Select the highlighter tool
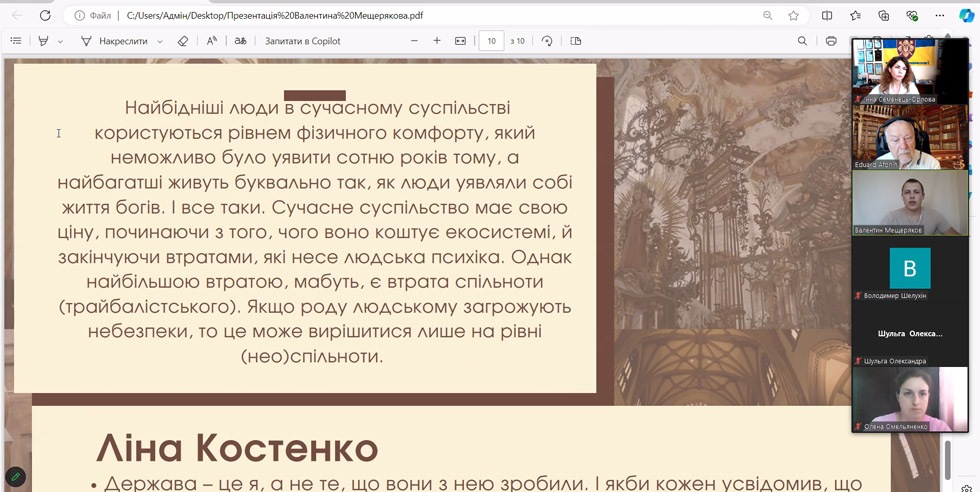This screenshot has height=492, width=980. pos(43,41)
